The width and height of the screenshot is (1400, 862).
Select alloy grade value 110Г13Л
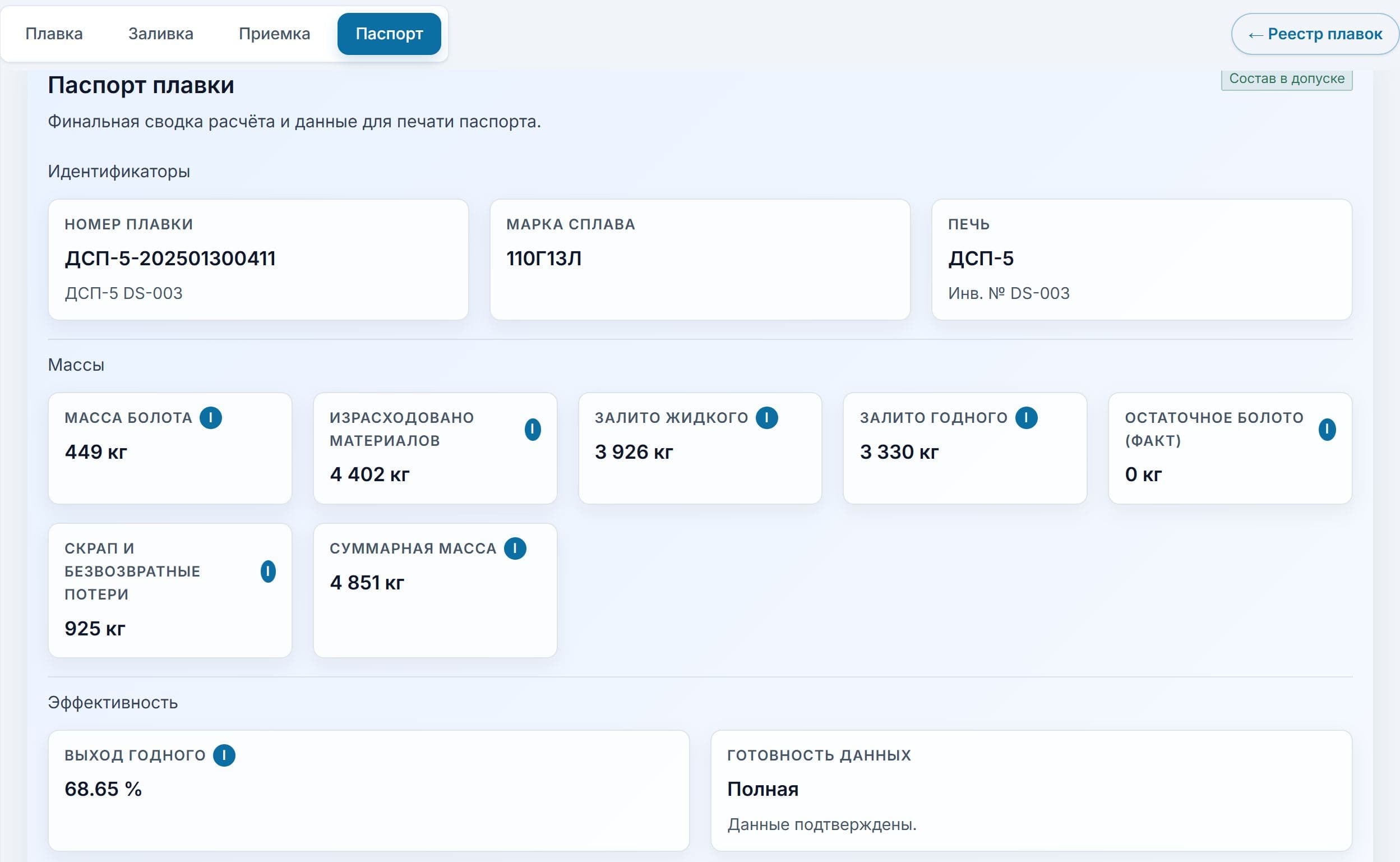point(544,258)
